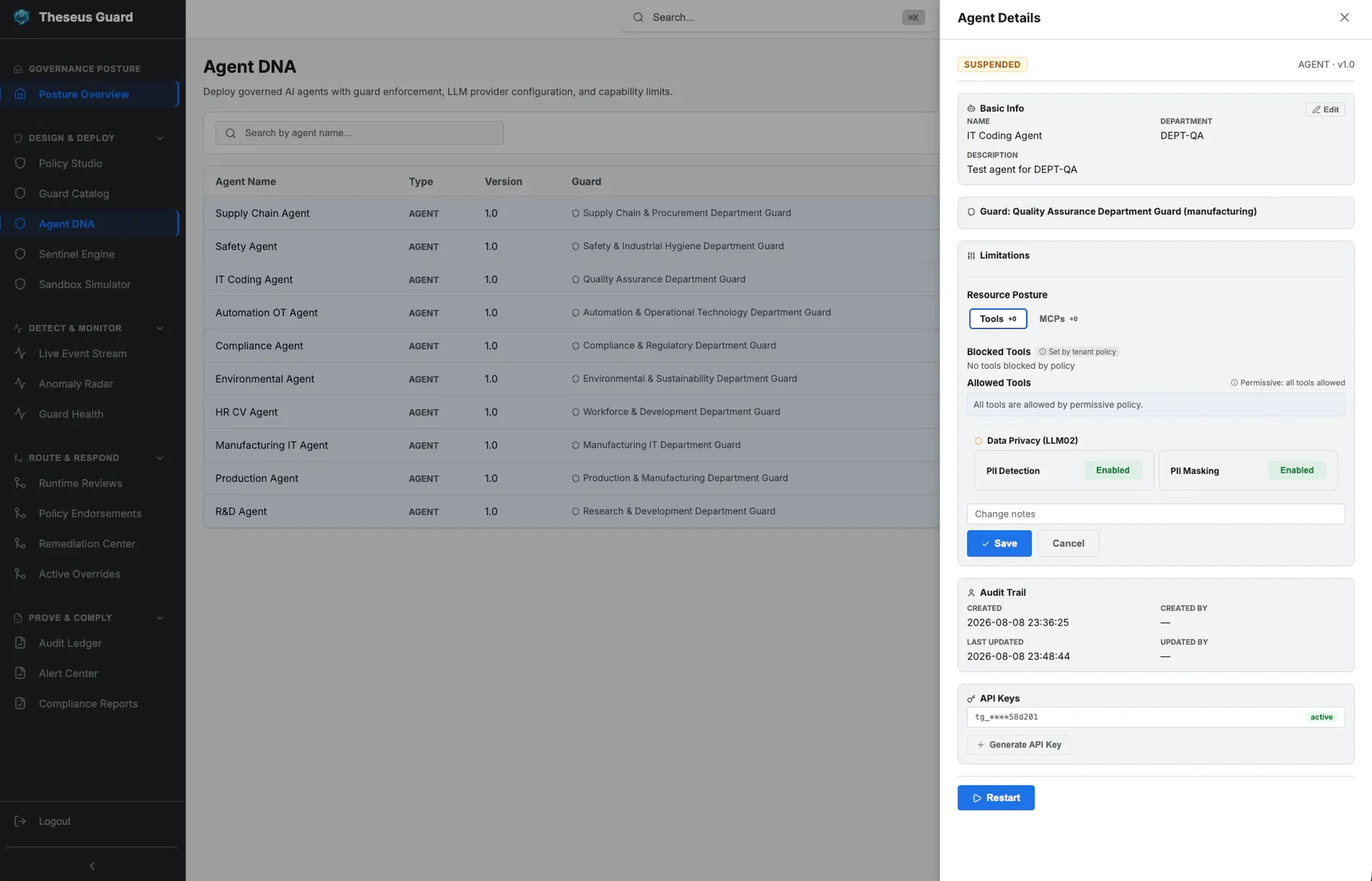Click the Change notes input field
Screen dimensions: 1372x881
(x=1156, y=514)
